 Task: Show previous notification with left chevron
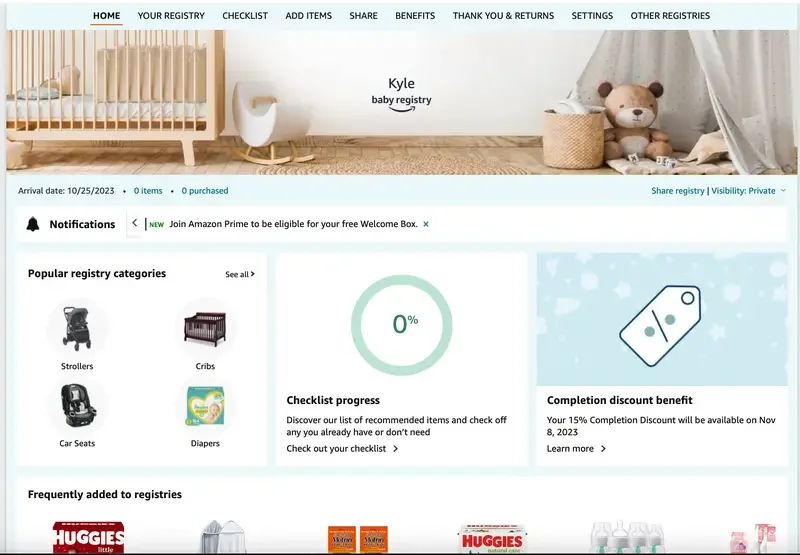click(135, 223)
